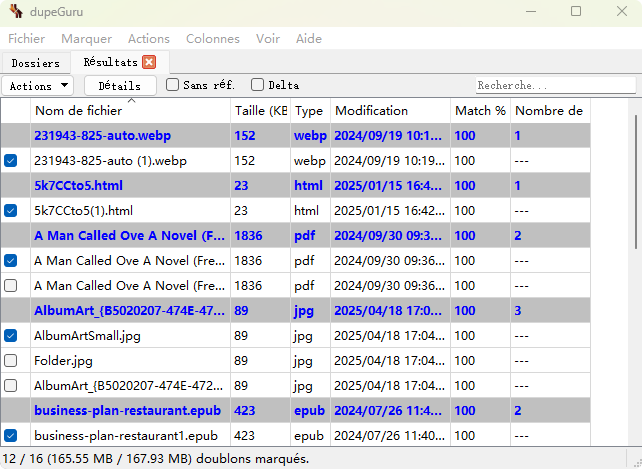
Task: Click the dupeGuru app icon in title bar
Action: (x=15, y=12)
